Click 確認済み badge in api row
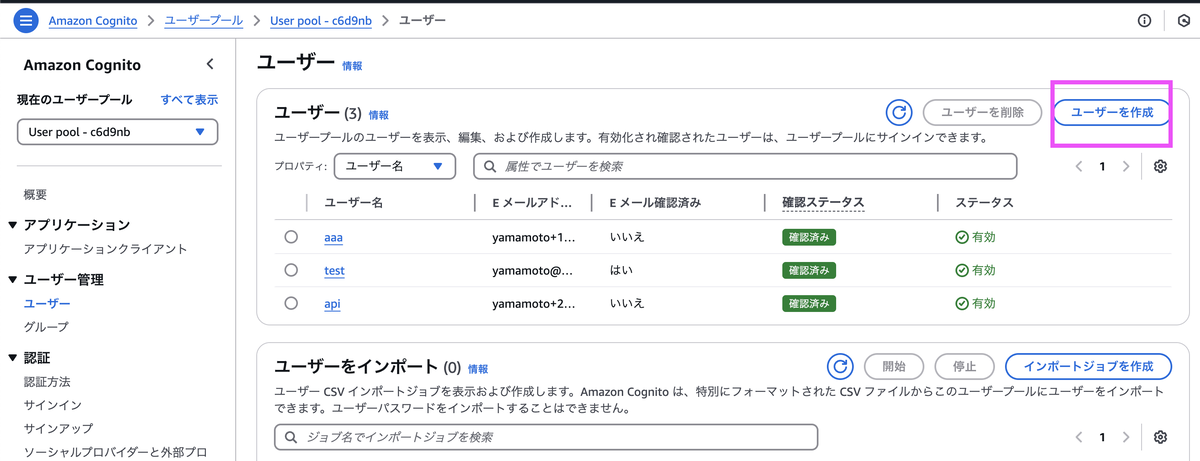 click(x=809, y=304)
